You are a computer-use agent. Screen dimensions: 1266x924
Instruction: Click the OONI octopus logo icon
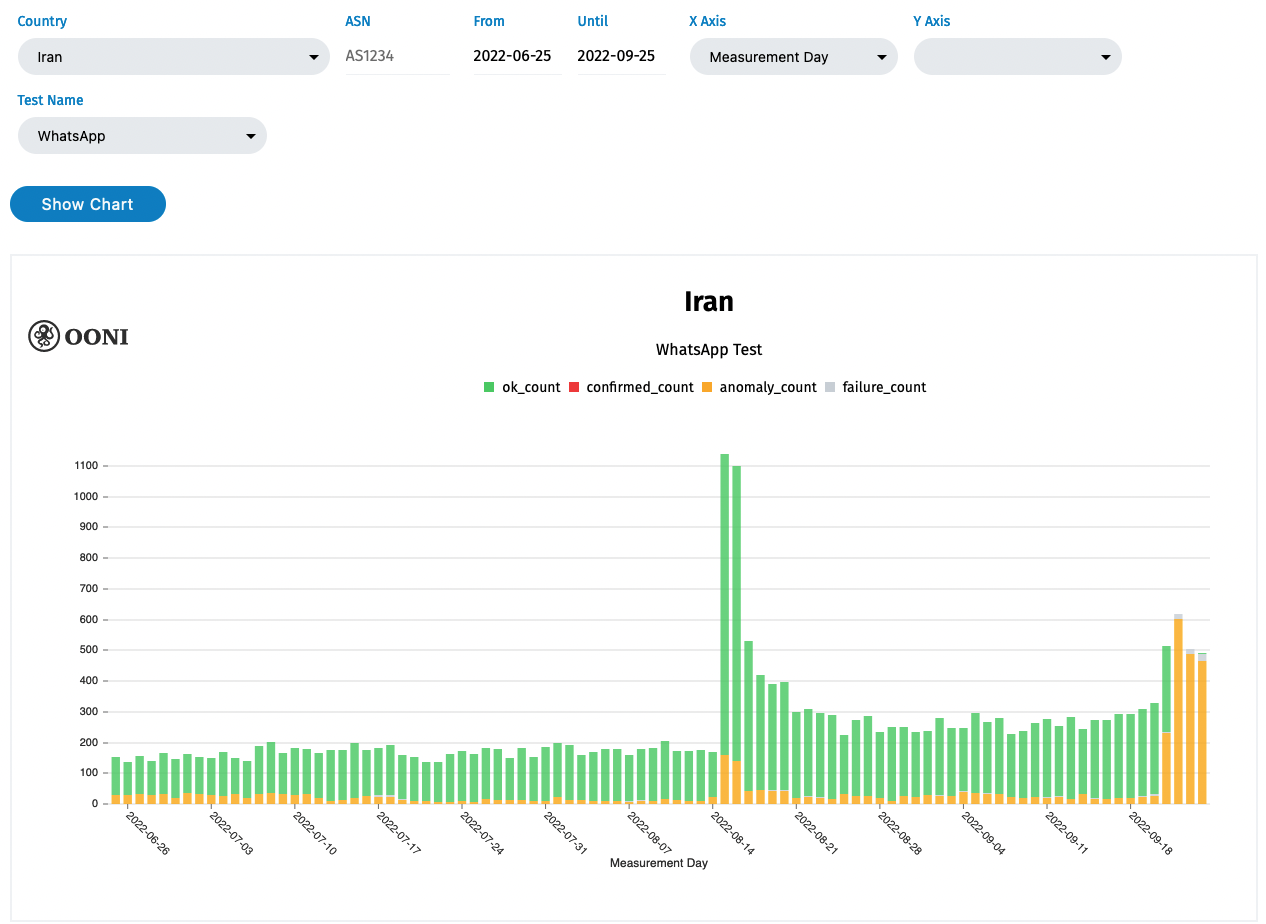coord(43,336)
